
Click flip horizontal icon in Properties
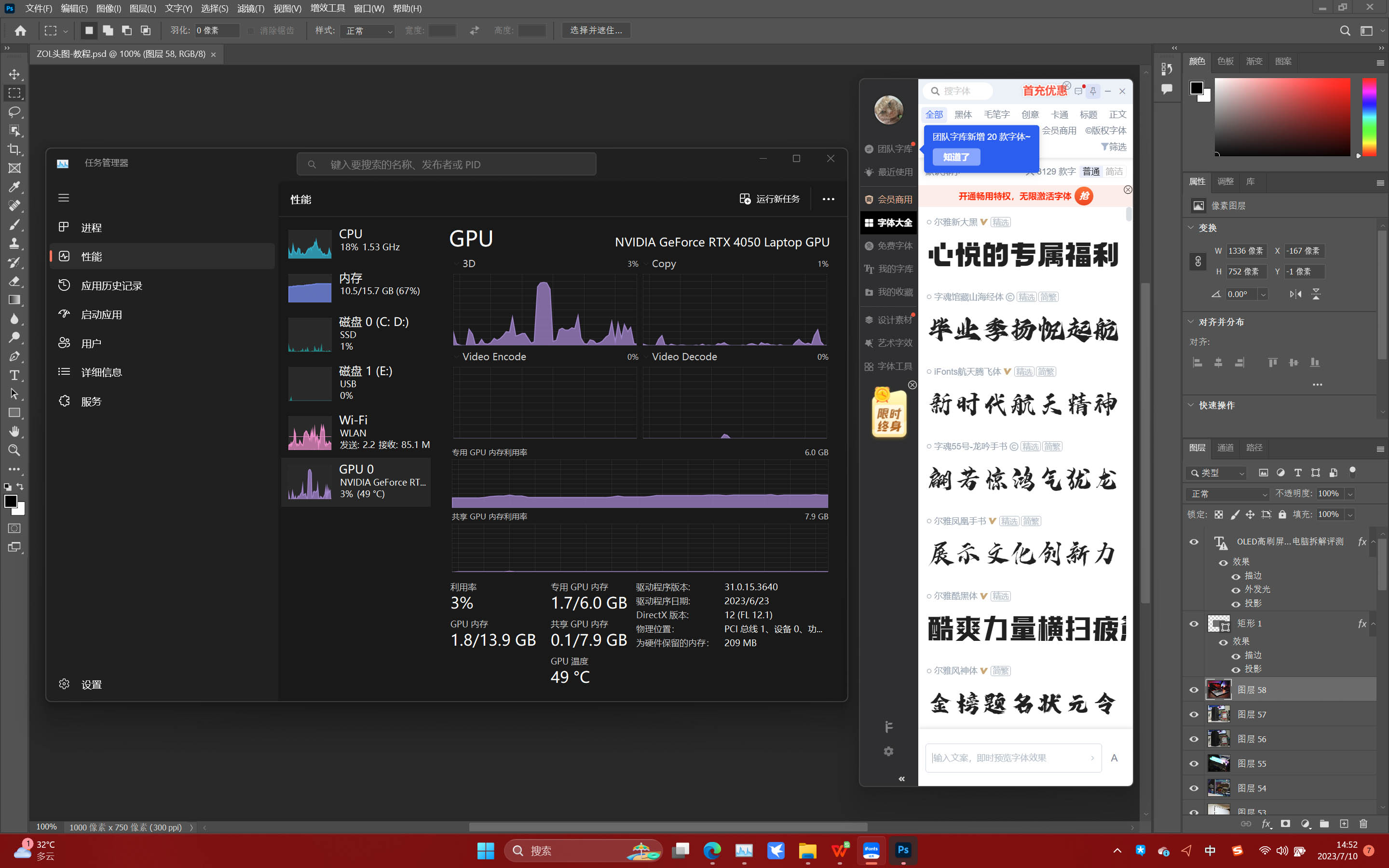tap(1295, 294)
